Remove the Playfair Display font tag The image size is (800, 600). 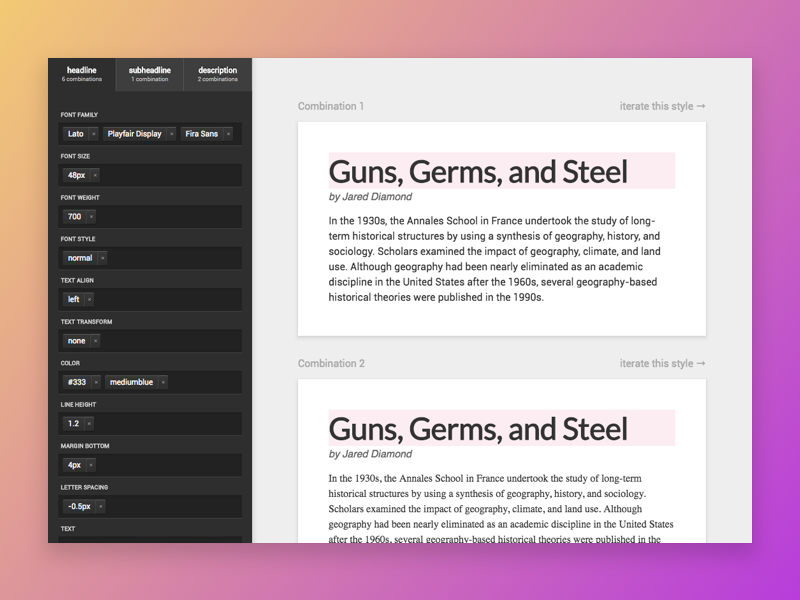click(171, 134)
